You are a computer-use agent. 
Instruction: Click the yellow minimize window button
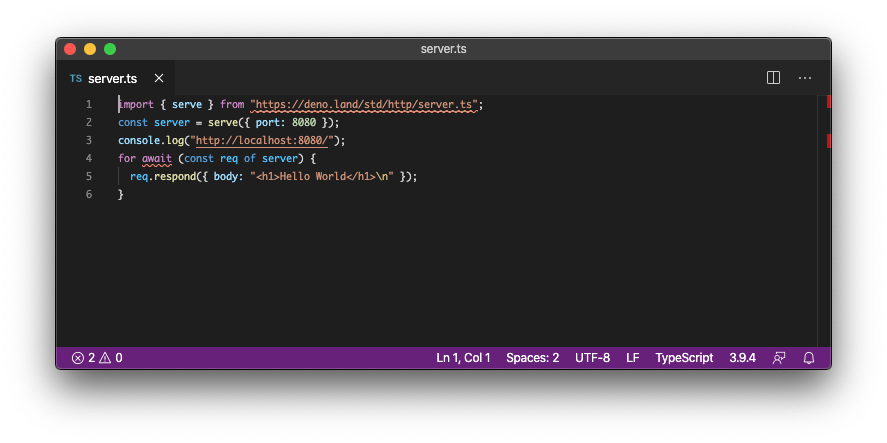(89, 49)
